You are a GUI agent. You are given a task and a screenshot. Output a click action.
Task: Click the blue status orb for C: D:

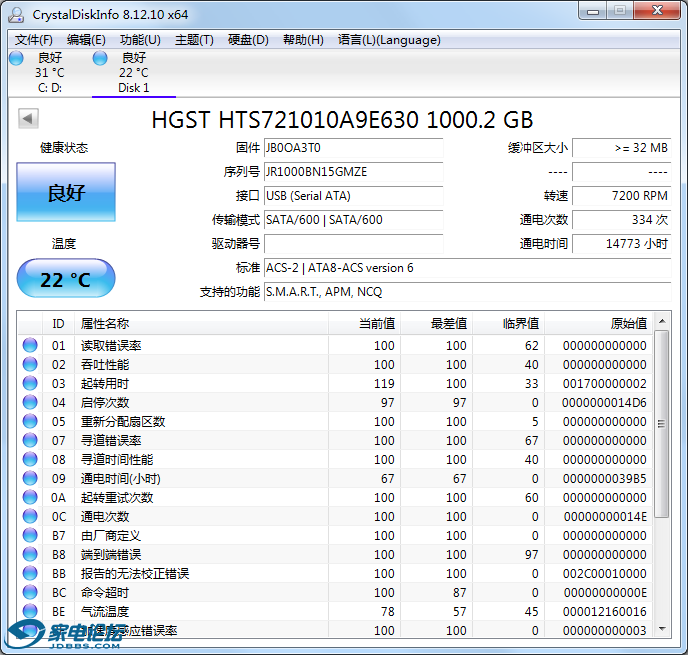[x=16, y=58]
